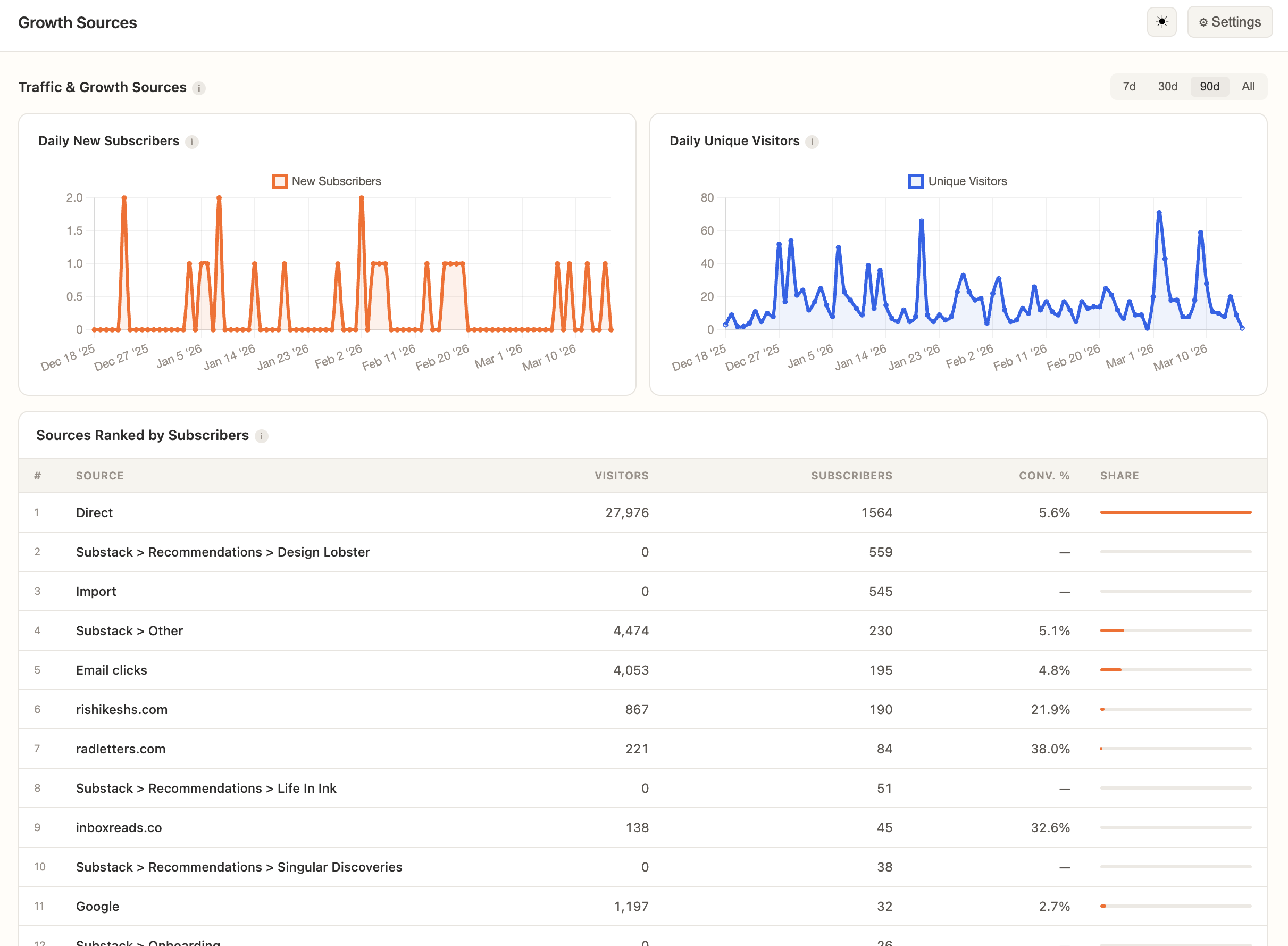Open the radletters.com source entry
This screenshot has height=946, width=1288.
tap(120, 749)
